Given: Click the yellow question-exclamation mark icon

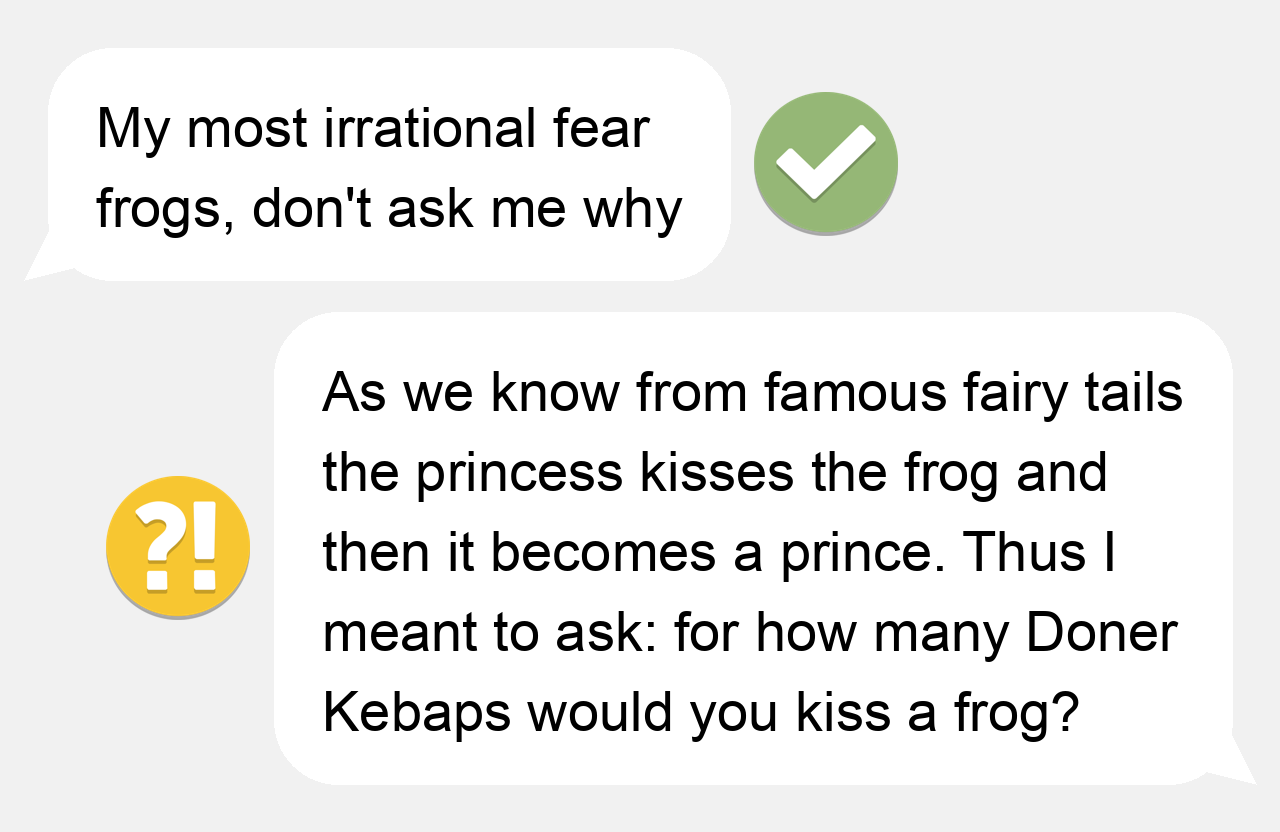Looking at the screenshot, I should (178, 547).
